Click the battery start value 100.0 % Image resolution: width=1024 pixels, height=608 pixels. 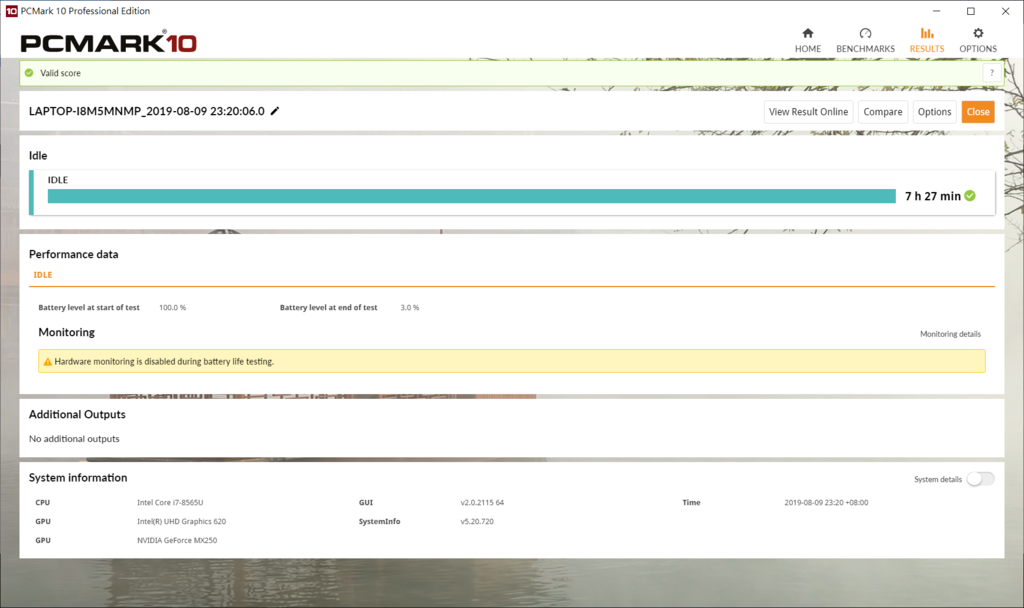(172, 308)
